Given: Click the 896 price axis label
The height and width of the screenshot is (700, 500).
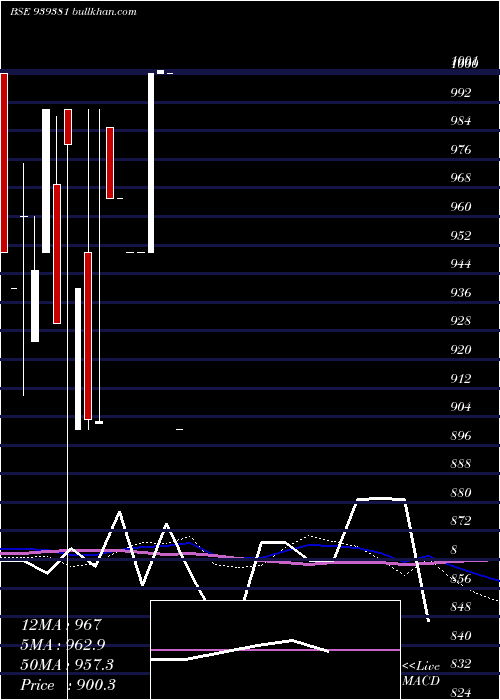Looking at the screenshot, I should point(461,436).
